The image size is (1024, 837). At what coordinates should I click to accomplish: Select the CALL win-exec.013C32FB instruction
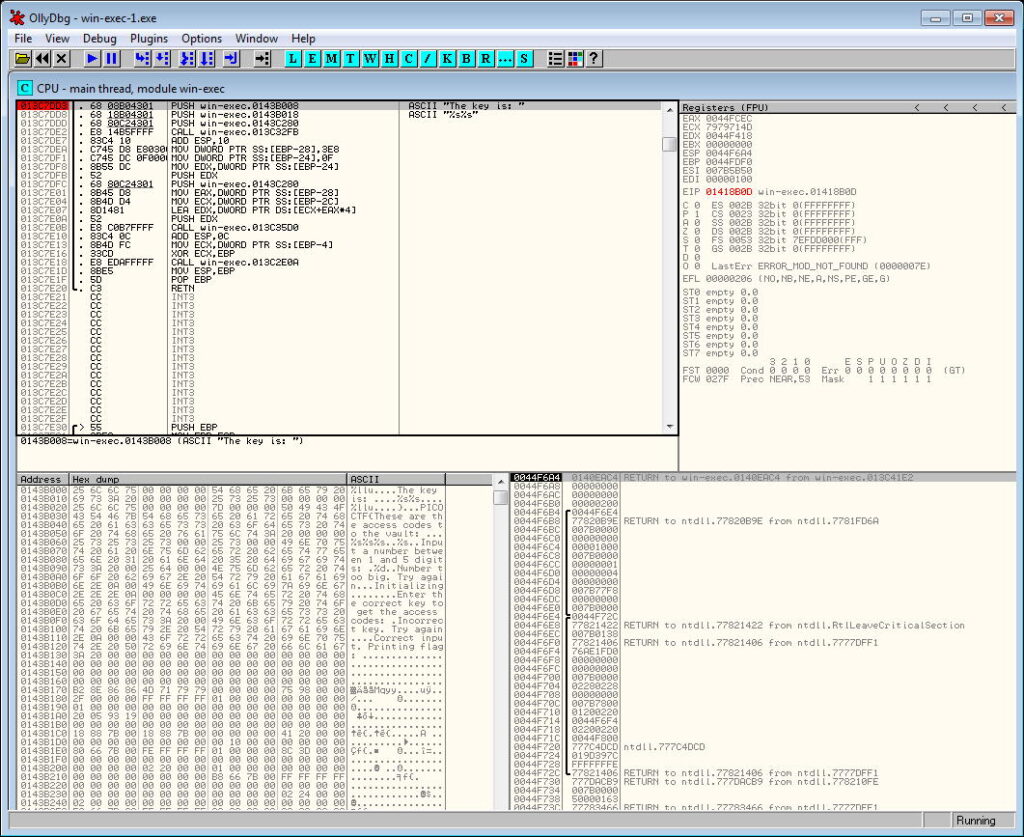click(x=234, y=132)
